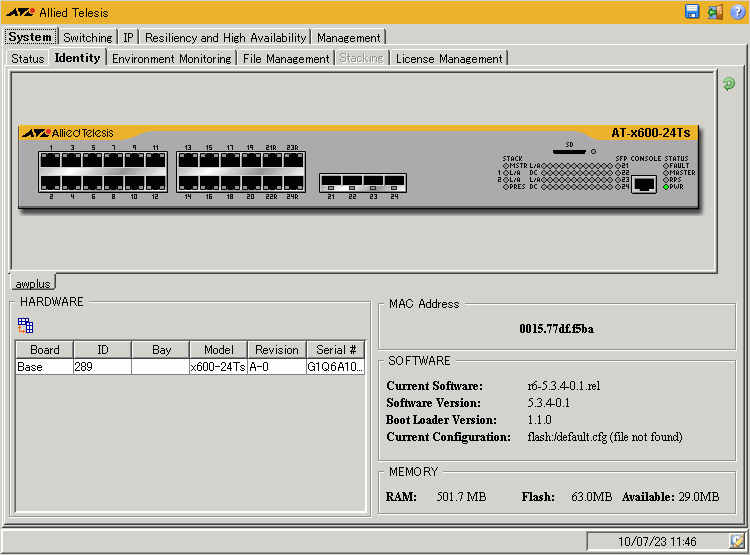Open the System main tab
Viewport: 750px width, 555px height.
[x=30, y=37]
